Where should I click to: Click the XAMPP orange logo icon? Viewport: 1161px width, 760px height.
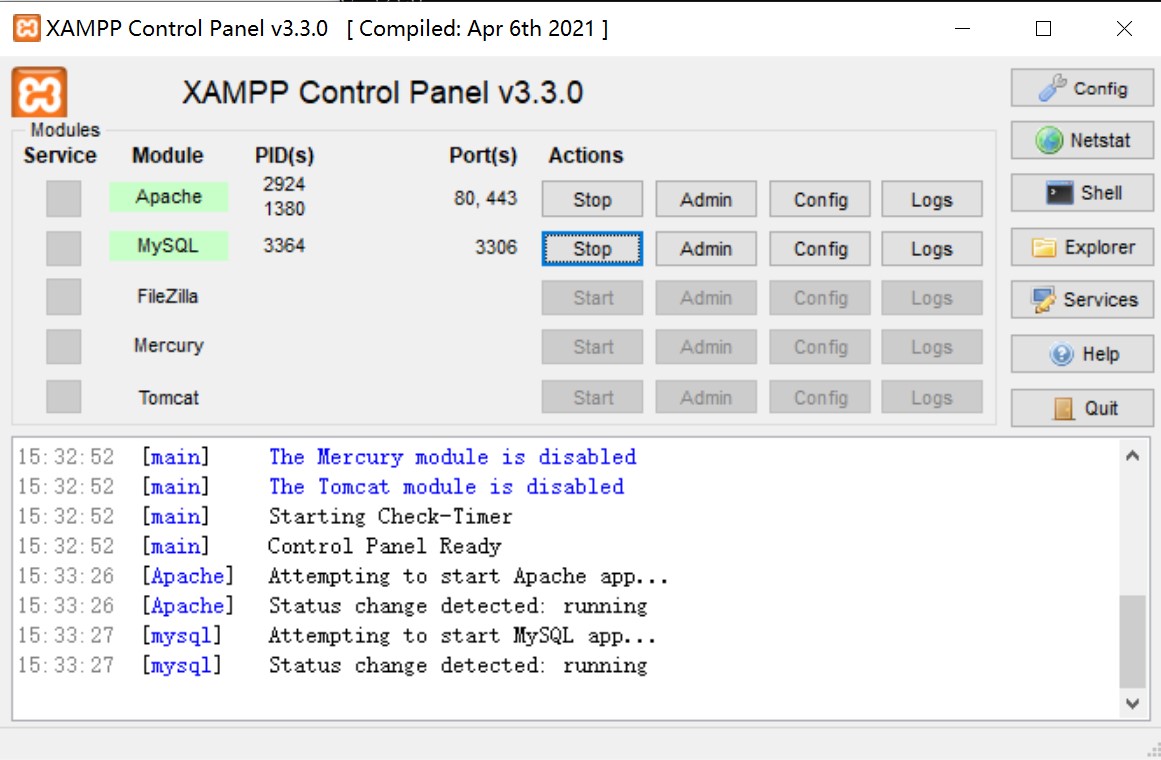pyautogui.click(x=39, y=93)
